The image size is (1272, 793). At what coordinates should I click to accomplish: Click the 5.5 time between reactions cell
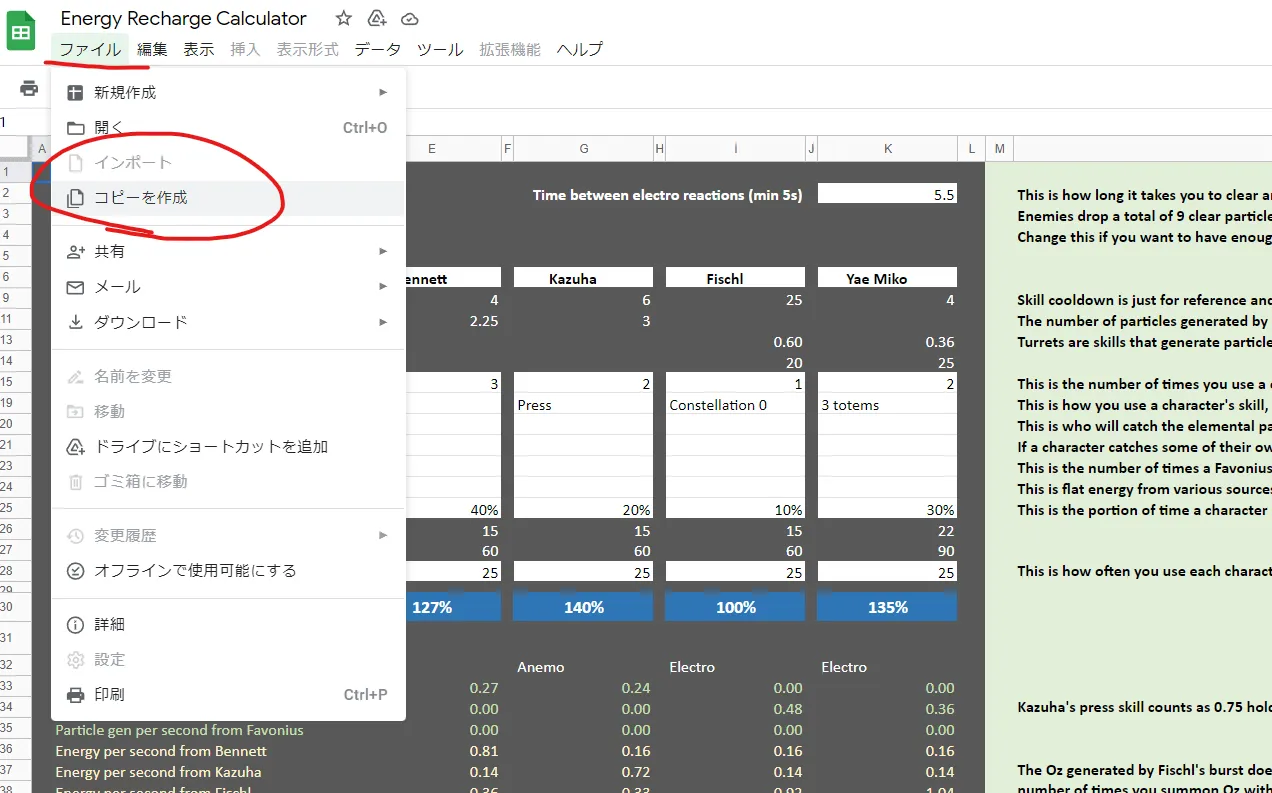[x=887, y=194]
